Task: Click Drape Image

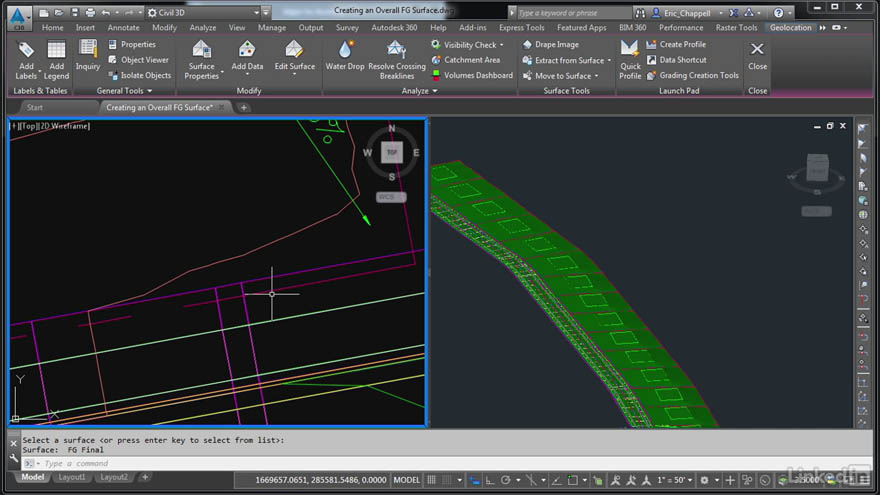Action: point(551,44)
